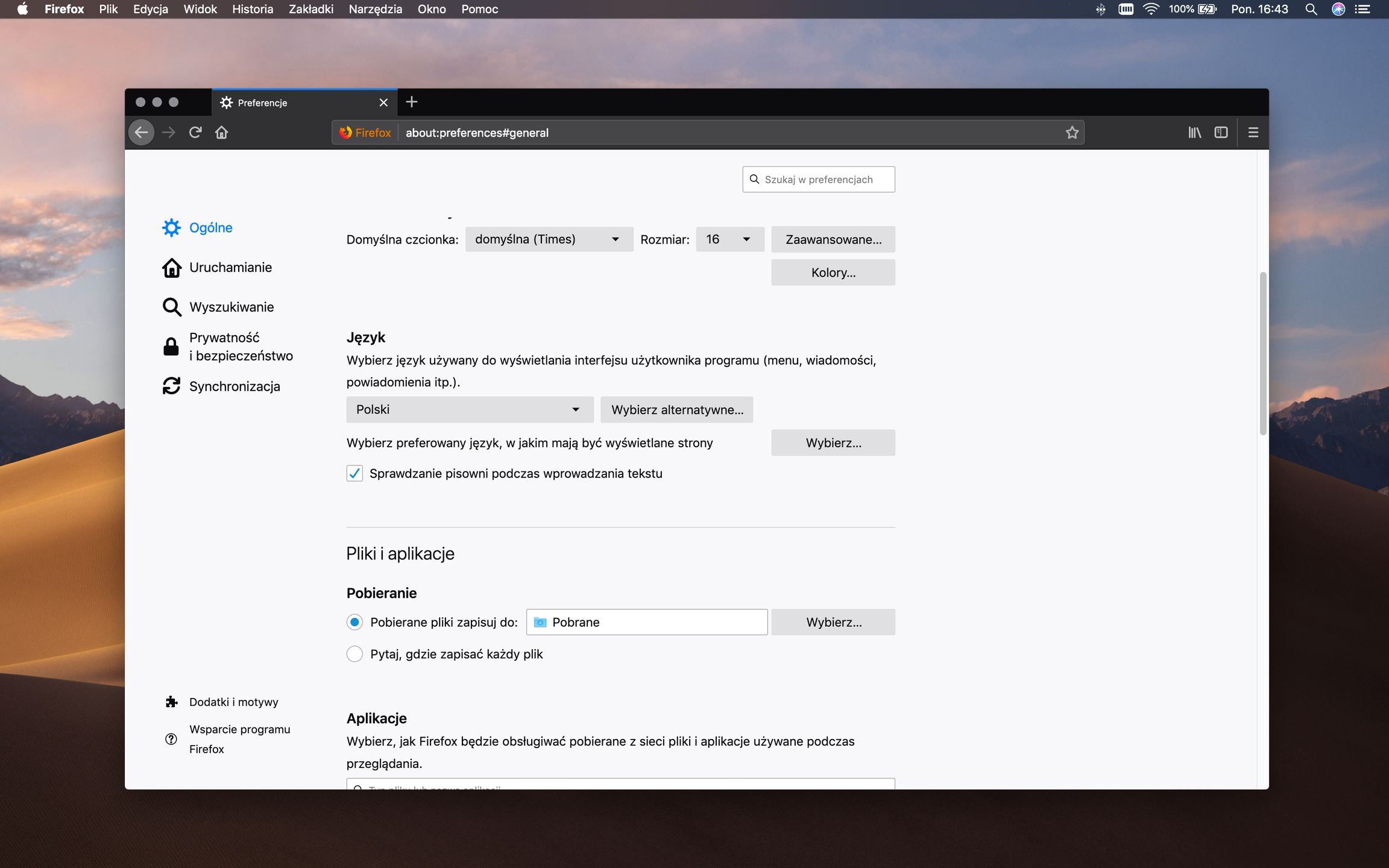This screenshot has width=1389, height=868.
Task: Click the Dodatki i motywy puzzle icon
Action: (171, 701)
